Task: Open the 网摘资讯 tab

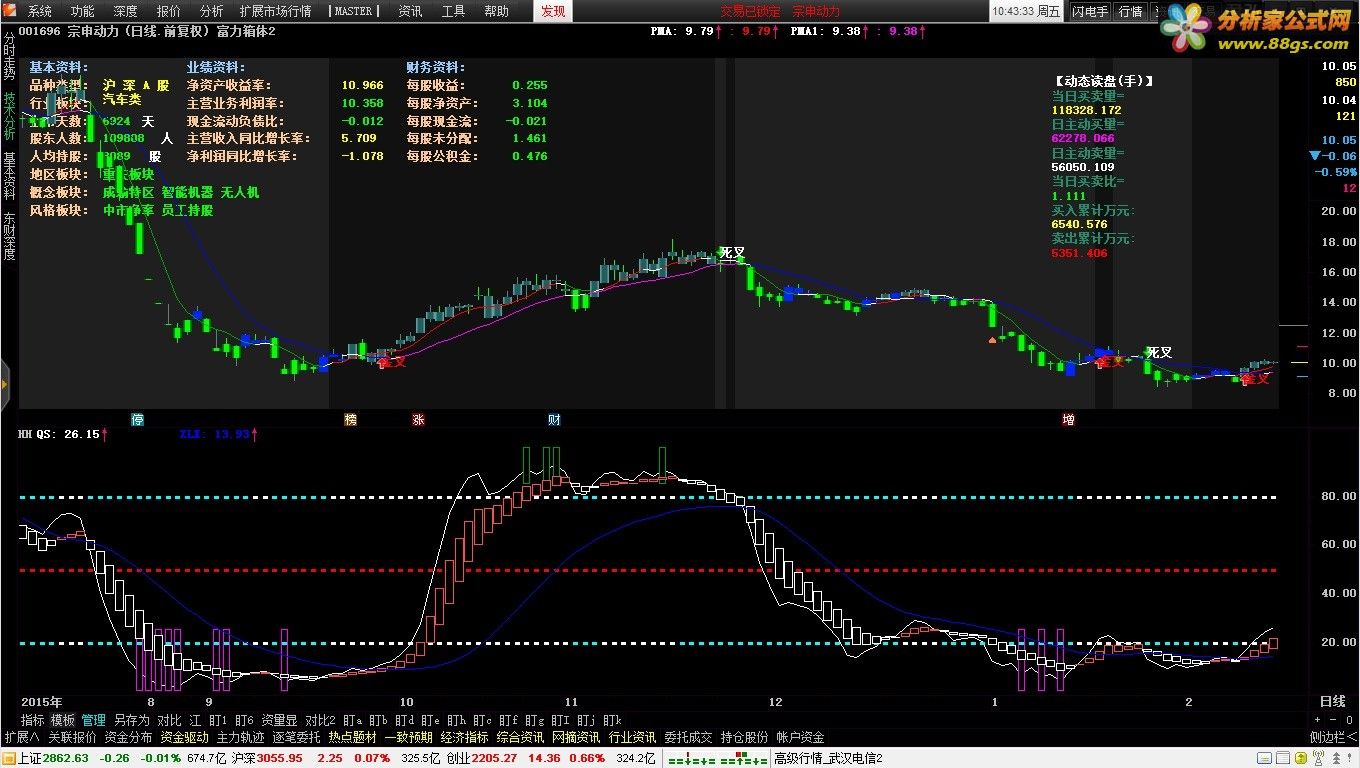Action: click(x=576, y=737)
